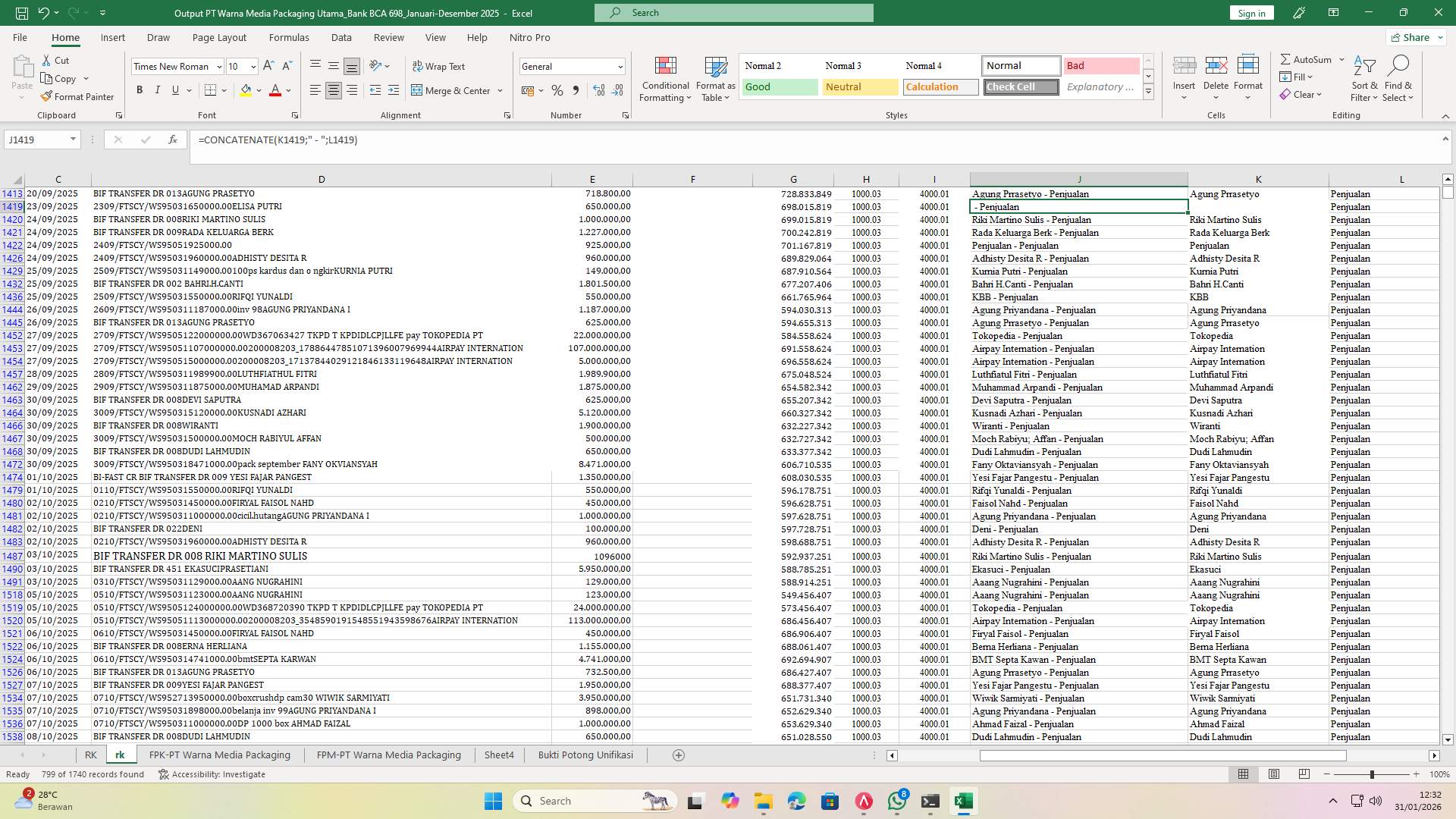Apply bold formatting
The image size is (1456, 819).
(x=140, y=89)
